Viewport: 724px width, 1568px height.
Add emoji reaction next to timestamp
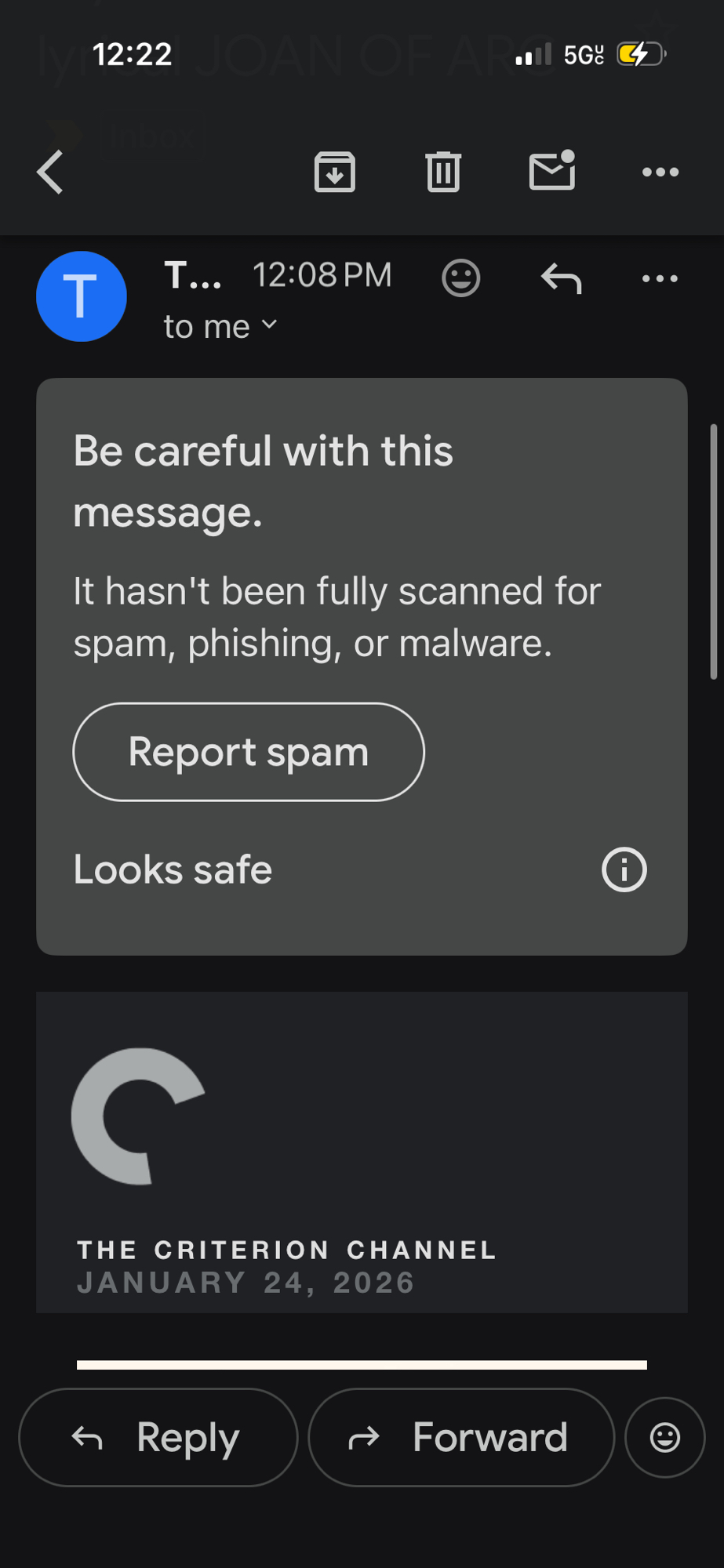(461, 278)
